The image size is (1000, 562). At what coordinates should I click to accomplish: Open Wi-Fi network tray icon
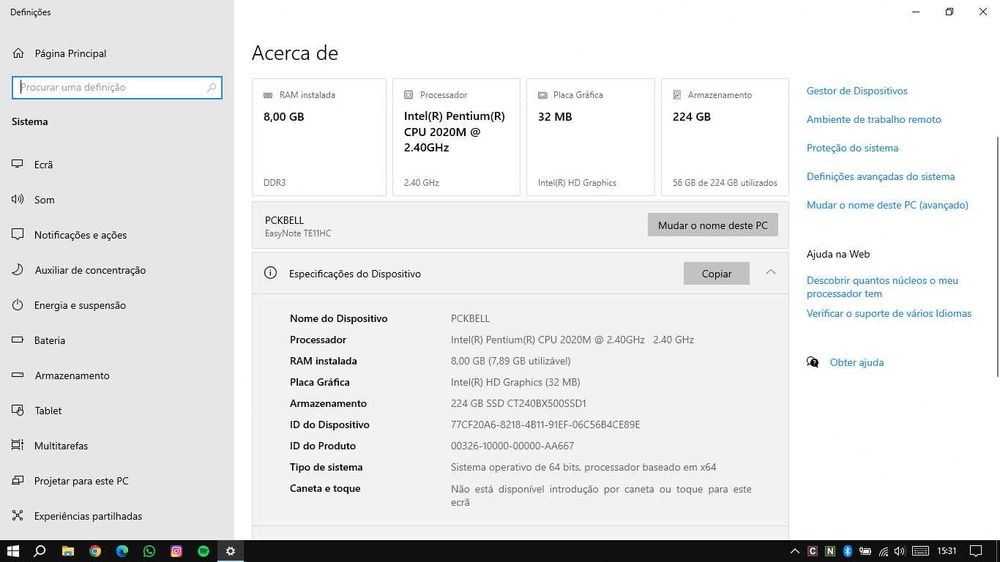point(883,551)
